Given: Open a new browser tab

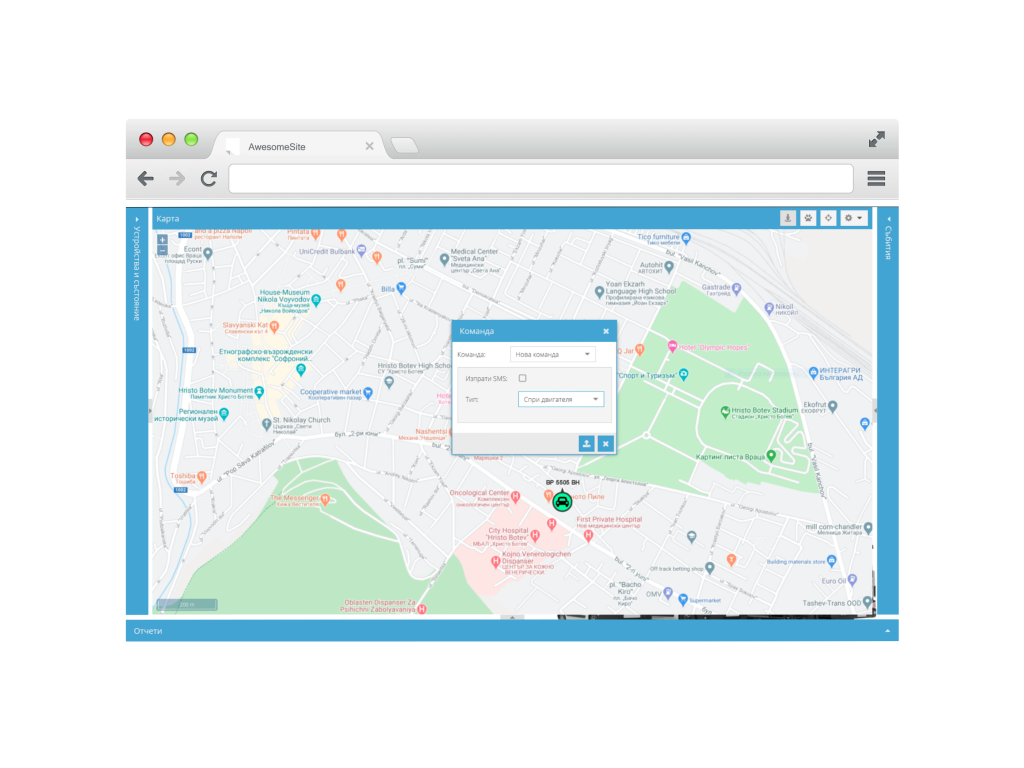Looking at the screenshot, I should [x=405, y=145].
